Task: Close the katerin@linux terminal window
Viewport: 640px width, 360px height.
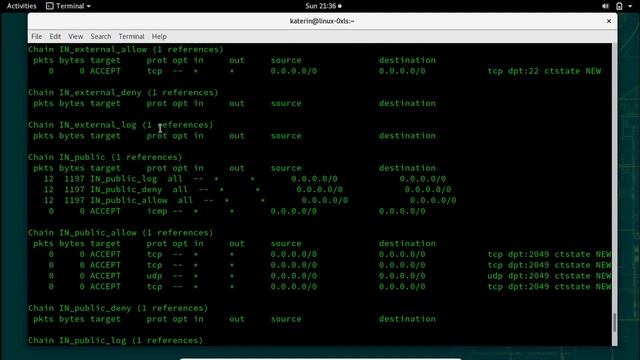Action: [x=609, y=21]
